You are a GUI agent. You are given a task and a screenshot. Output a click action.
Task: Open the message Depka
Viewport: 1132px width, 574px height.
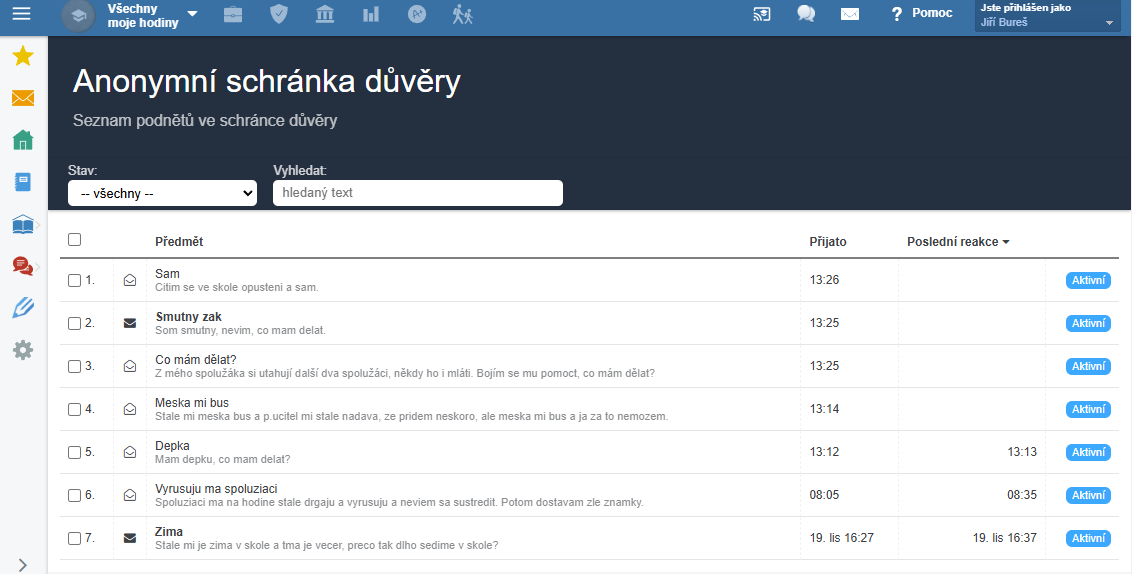click(x=173, y=445)
